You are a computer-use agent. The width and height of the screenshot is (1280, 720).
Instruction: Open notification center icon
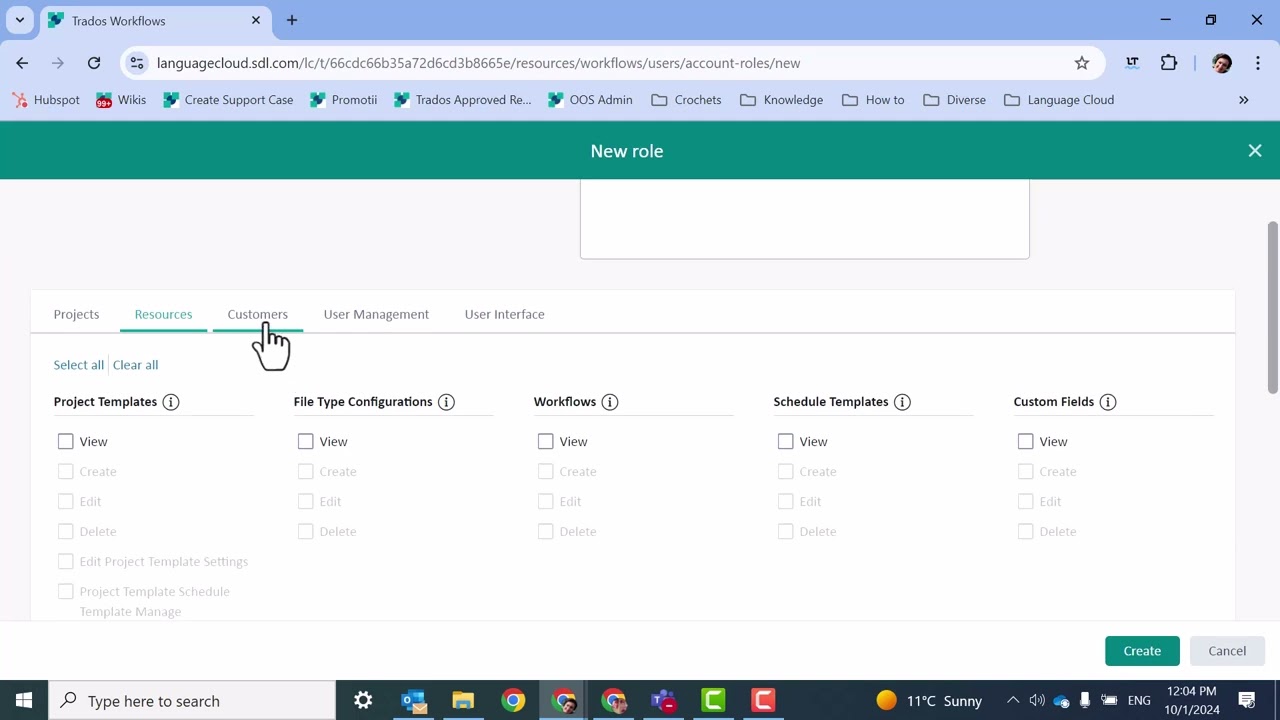tap(1247, 700)
